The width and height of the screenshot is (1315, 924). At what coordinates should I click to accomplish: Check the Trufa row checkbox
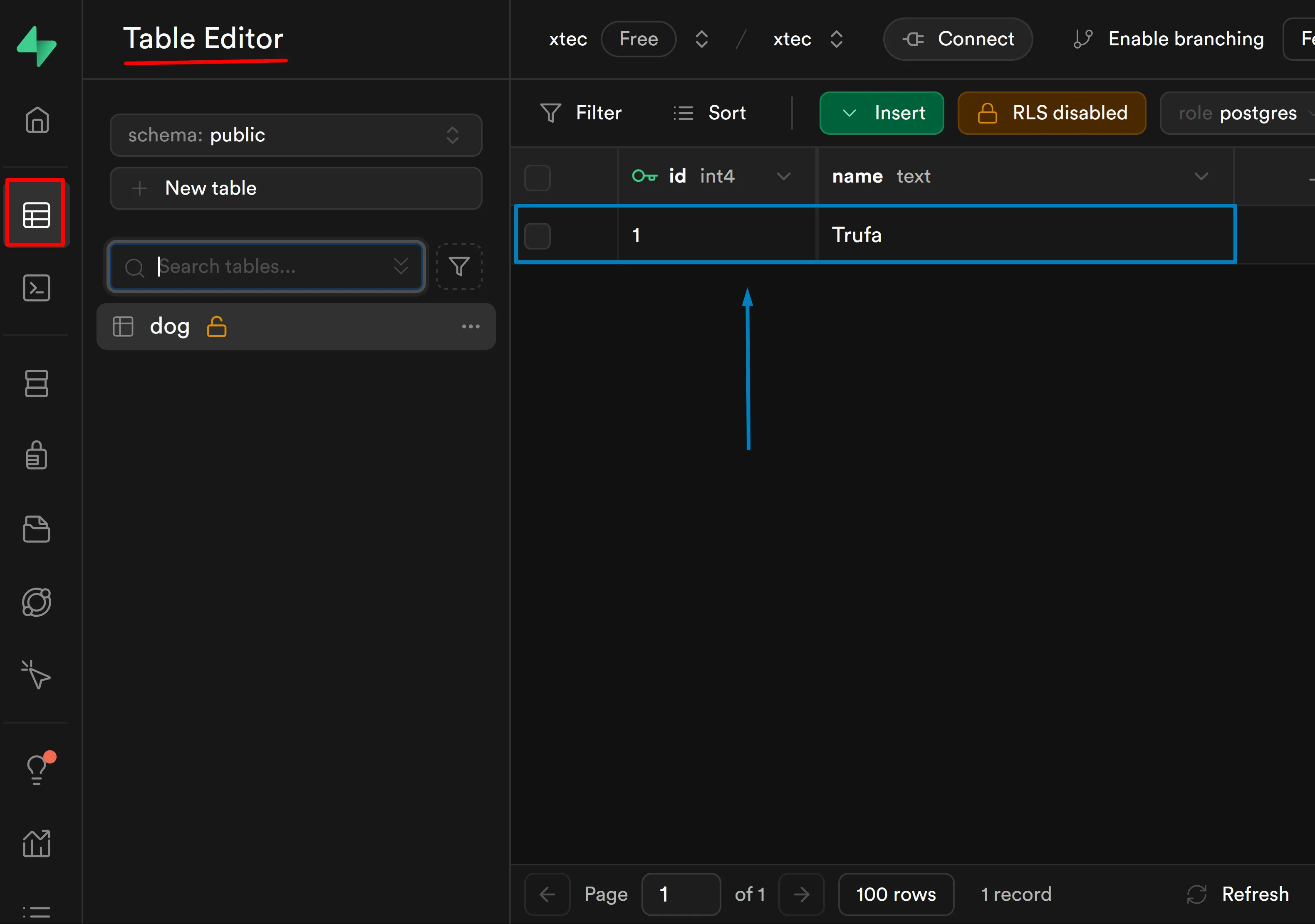click(x=537, y=235)
